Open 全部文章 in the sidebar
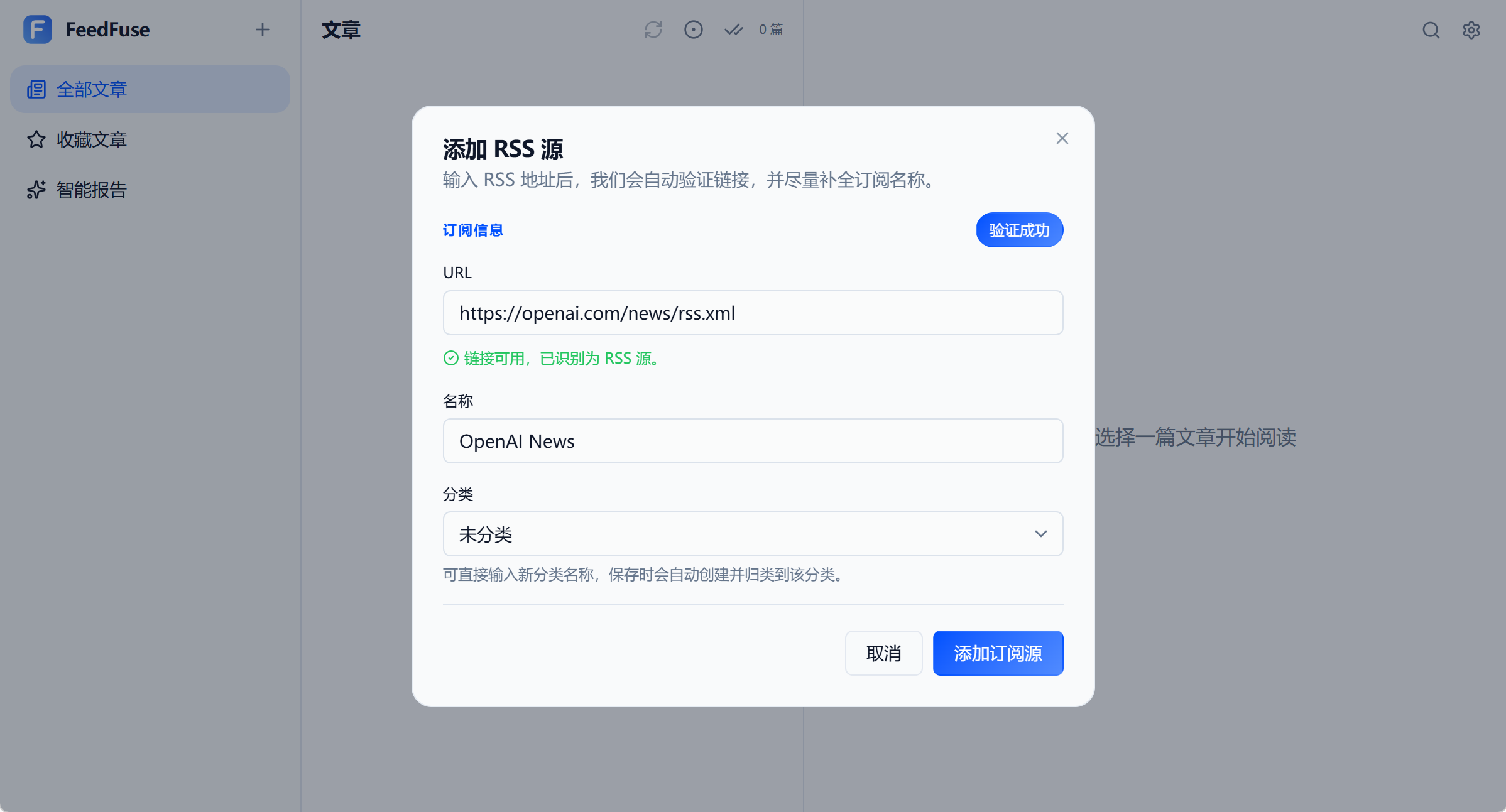1506x812 pixels. [x=150, y=89]
